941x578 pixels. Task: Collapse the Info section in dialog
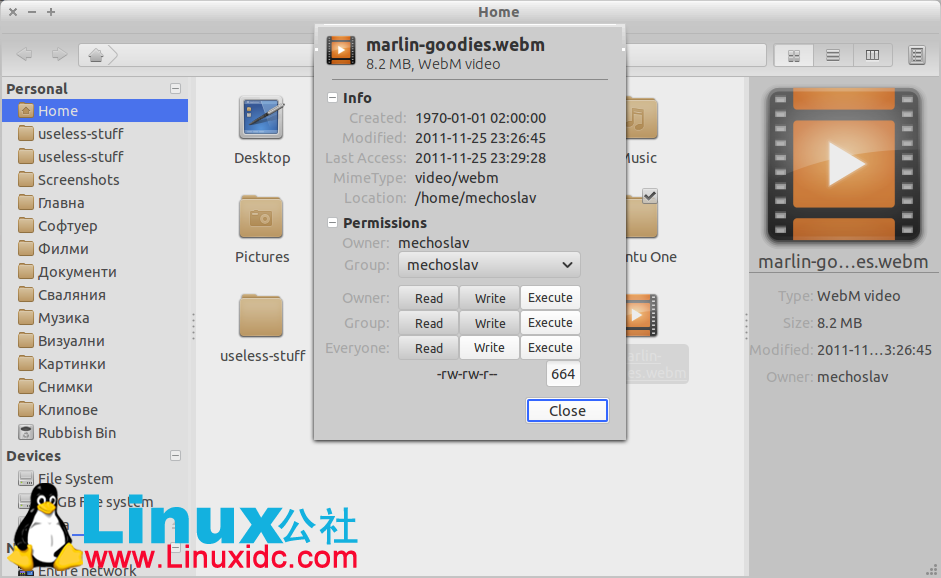coord(333,98)
